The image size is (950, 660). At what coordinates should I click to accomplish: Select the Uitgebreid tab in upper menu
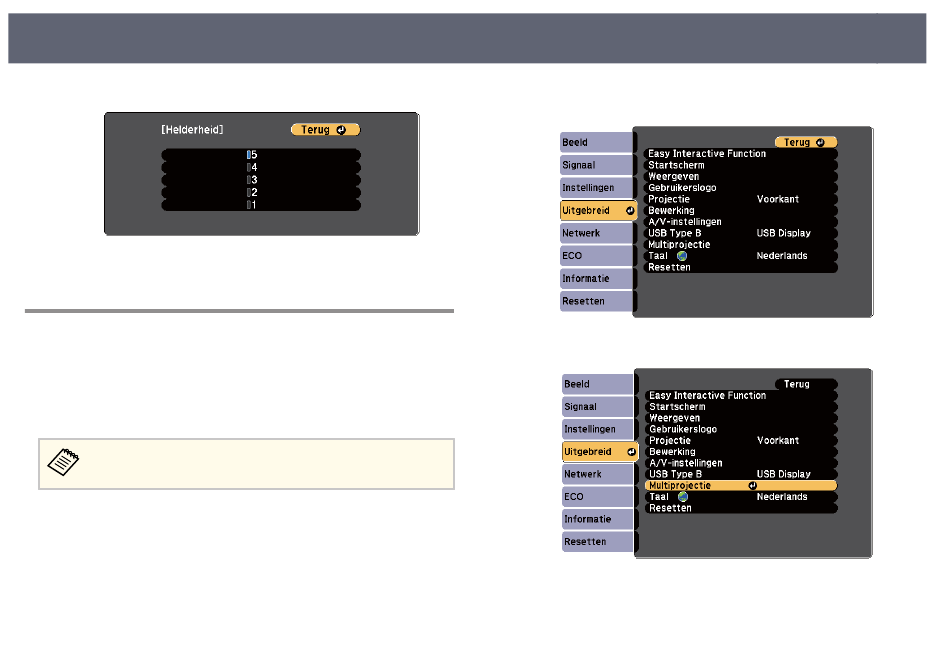click(x=599, y=210)
